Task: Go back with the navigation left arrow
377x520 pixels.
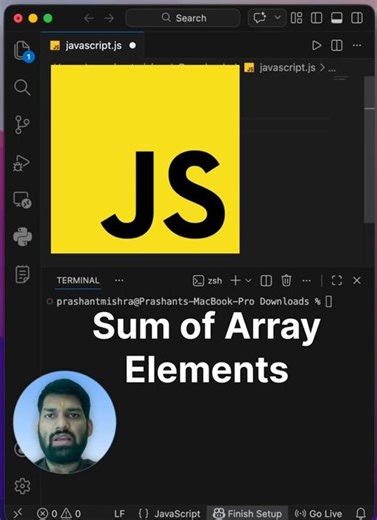Action: 89,18
